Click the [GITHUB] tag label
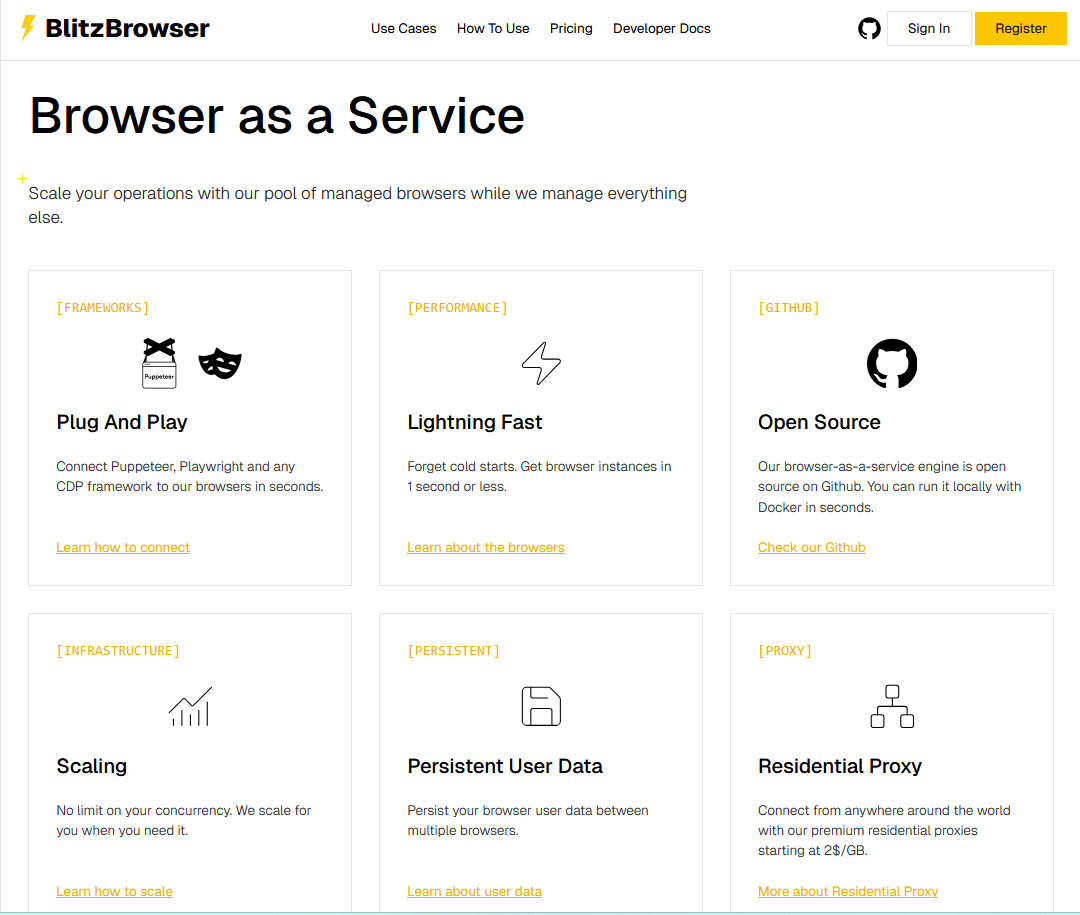1080x915 pixels. 789,307
